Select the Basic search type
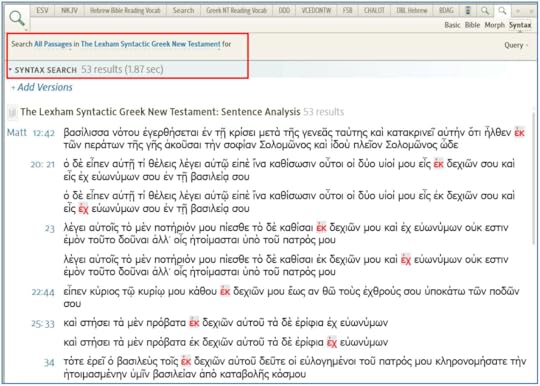Image resolution: width=540 pixels, height=386 pixels. pos(452,25)
